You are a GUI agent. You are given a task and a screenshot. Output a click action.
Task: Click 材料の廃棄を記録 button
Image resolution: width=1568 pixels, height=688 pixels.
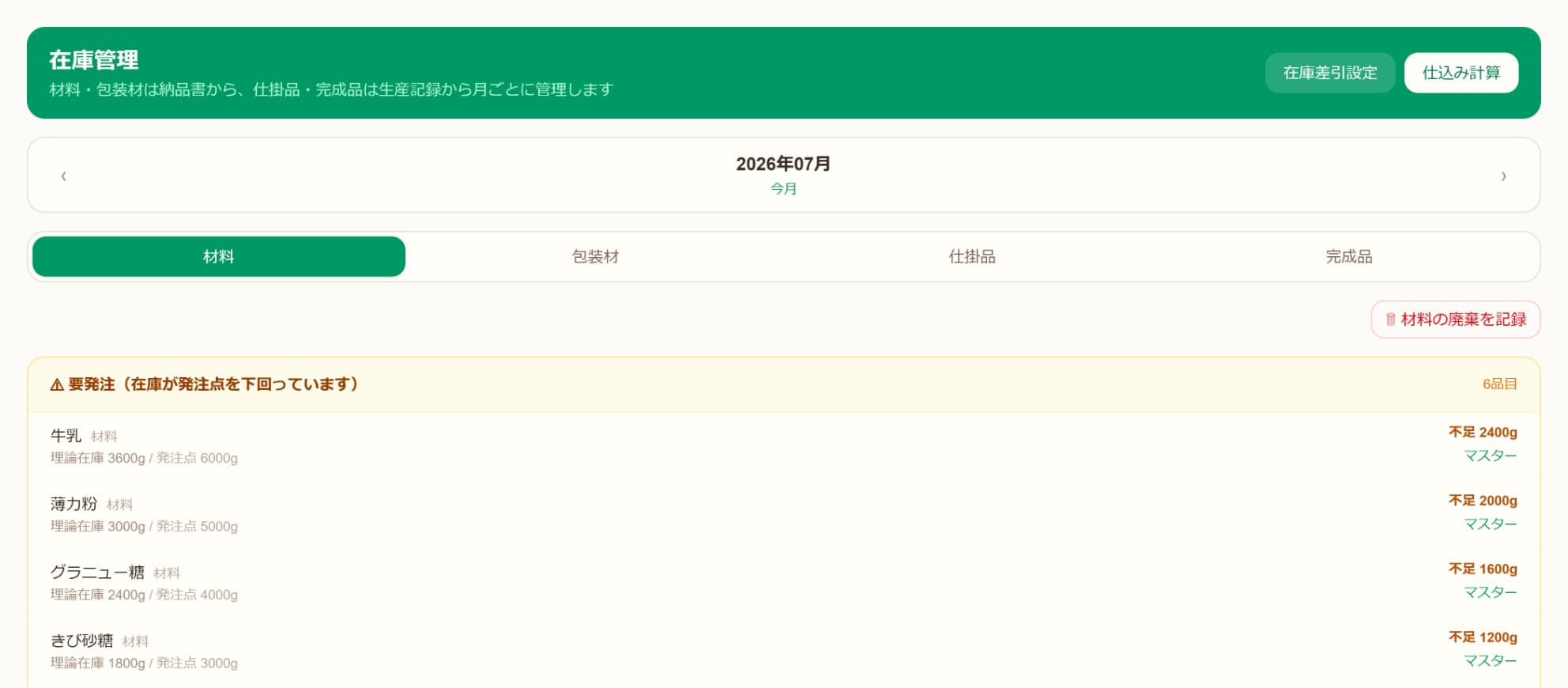(x=1455, y=319)
